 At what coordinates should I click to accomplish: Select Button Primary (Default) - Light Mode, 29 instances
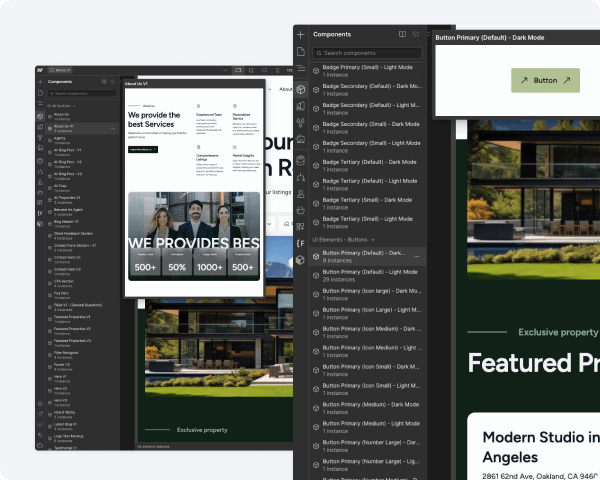pos(368,276)
